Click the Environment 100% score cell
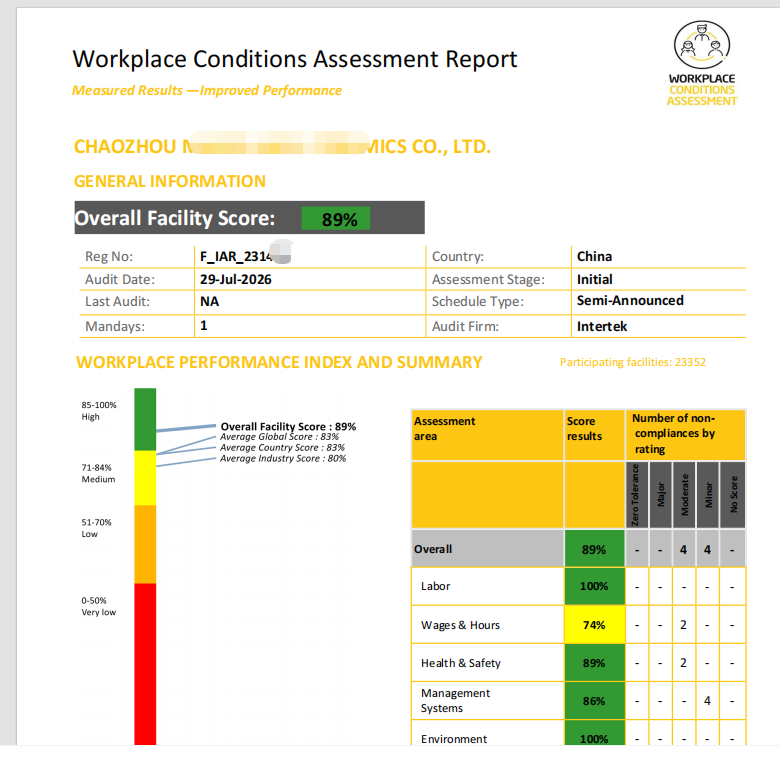Screen dimensions: 780x769 pos(594,733)
